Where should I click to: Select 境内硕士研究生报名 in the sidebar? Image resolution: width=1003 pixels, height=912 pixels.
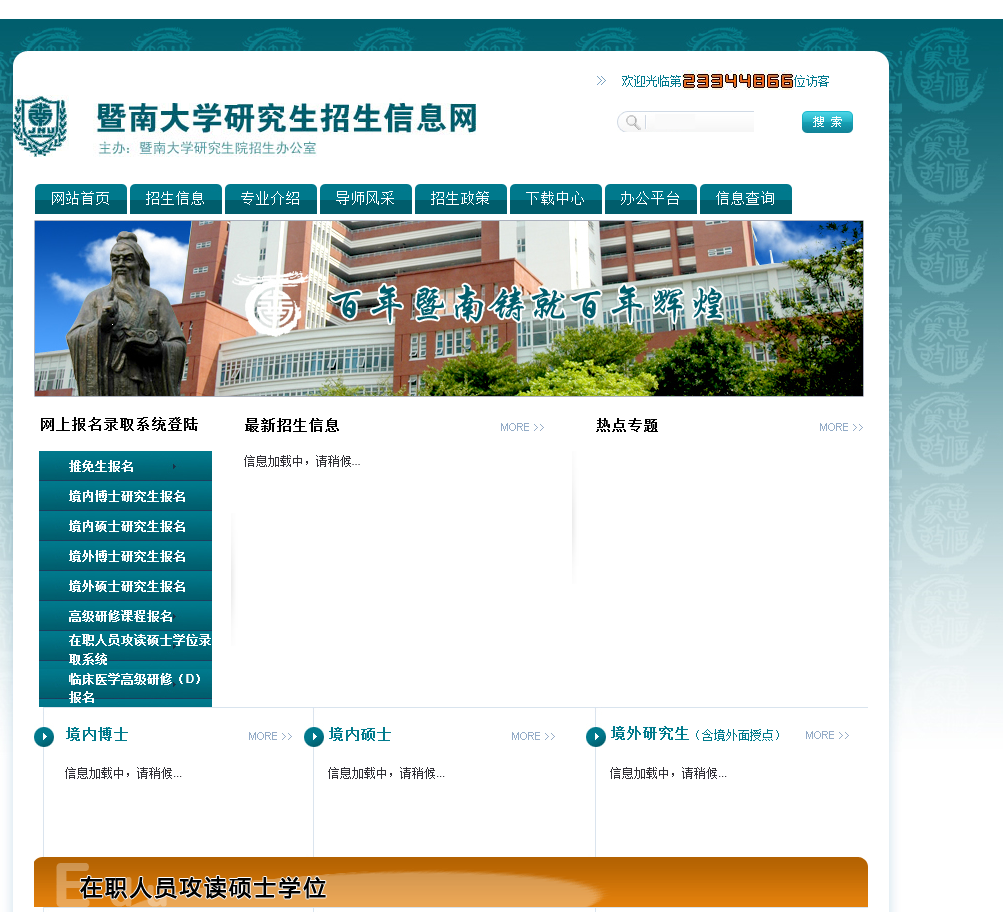[x=125, y=526]
